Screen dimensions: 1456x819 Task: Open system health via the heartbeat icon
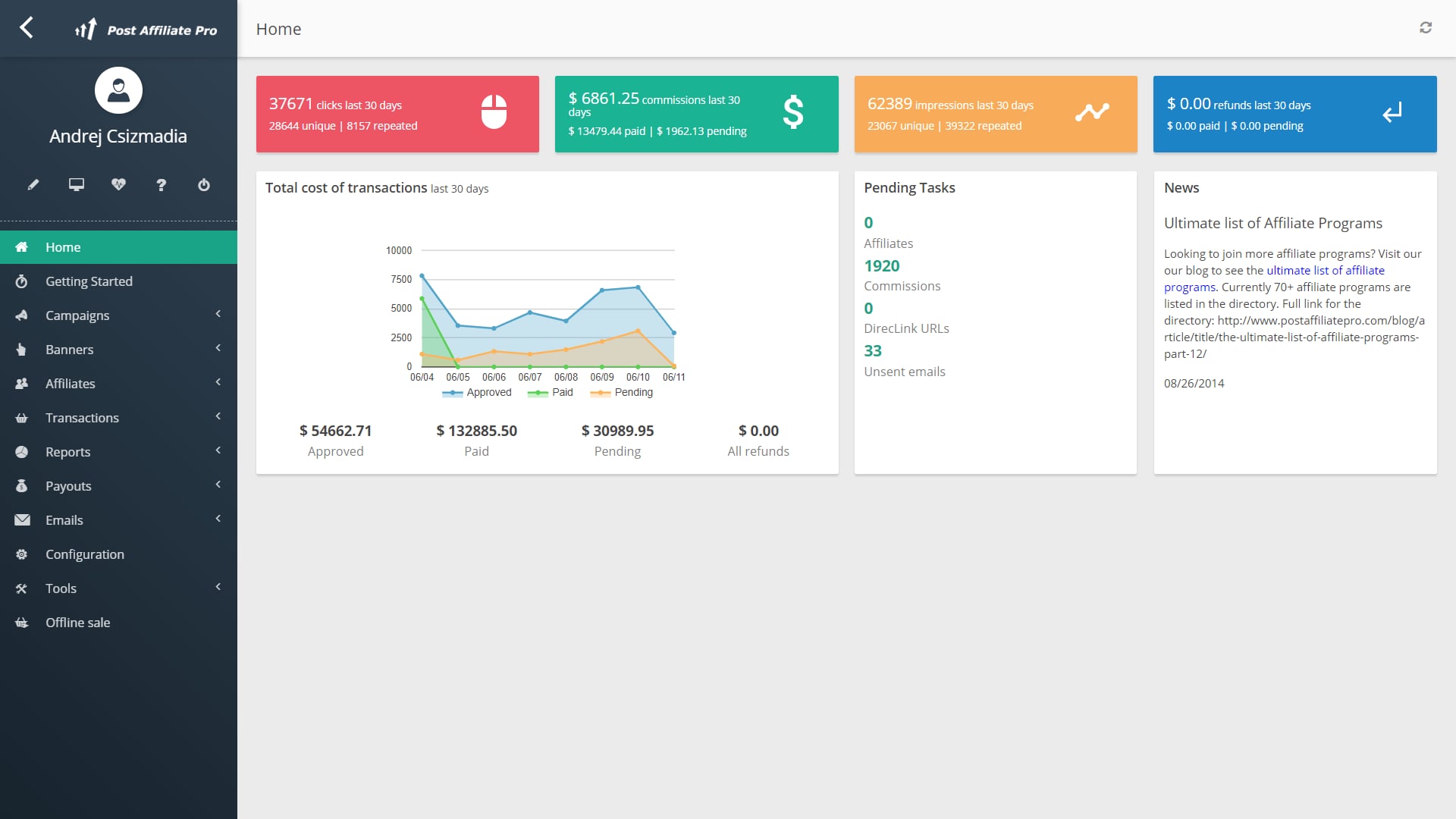[118, 184]
